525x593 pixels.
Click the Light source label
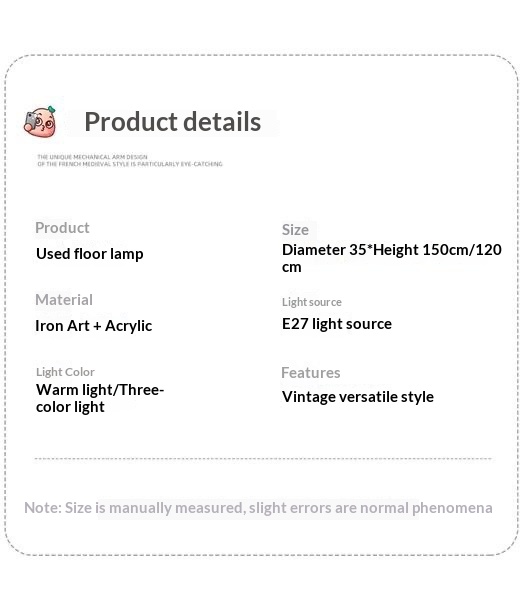[x=312, y=302]
